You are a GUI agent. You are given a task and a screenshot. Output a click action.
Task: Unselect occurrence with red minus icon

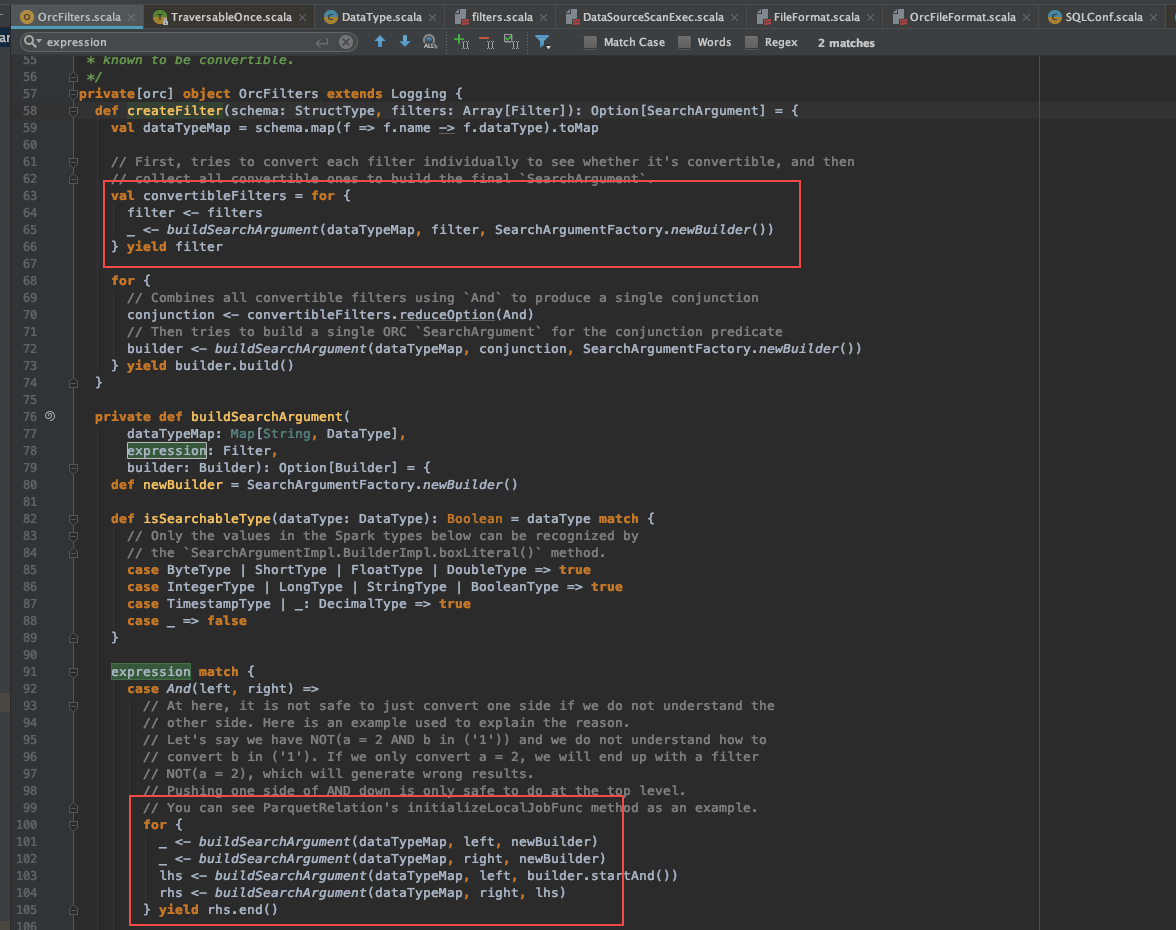click(486, 42)
